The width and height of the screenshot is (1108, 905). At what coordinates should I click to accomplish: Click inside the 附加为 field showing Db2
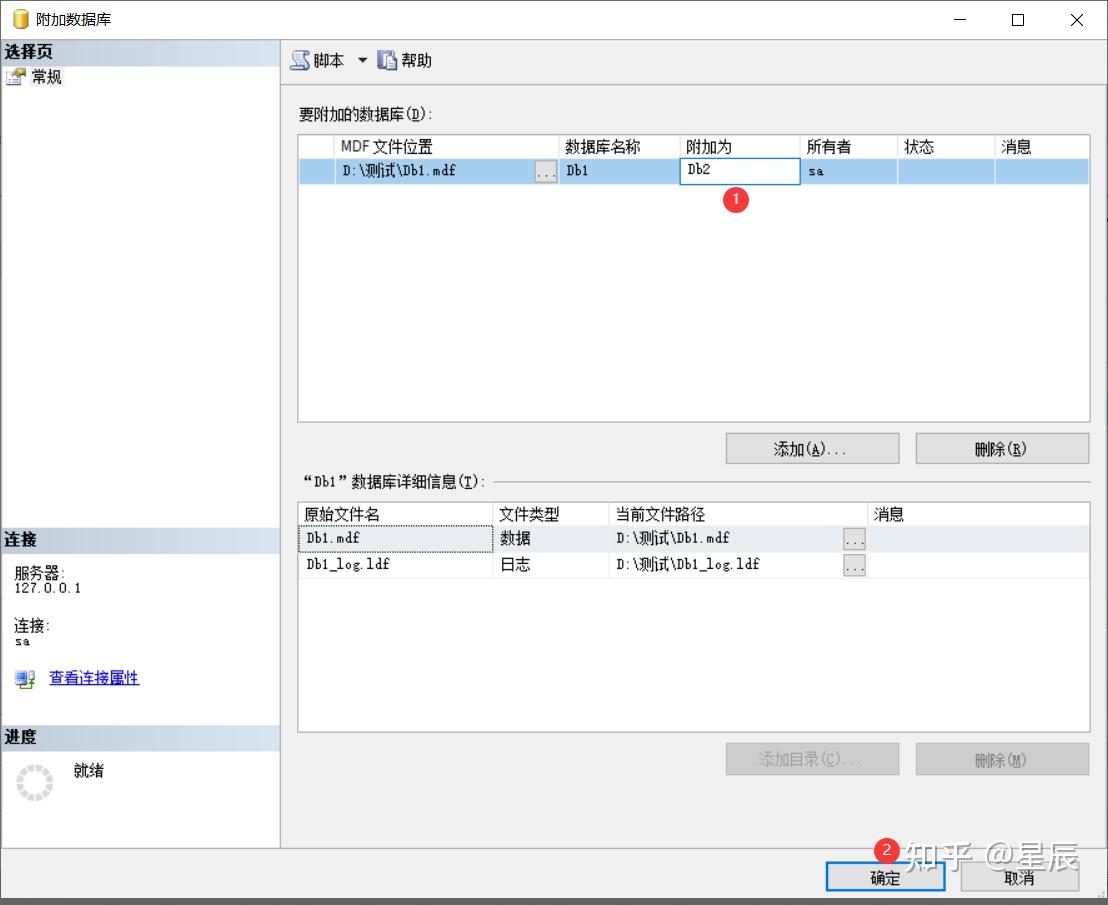point(740,171)
